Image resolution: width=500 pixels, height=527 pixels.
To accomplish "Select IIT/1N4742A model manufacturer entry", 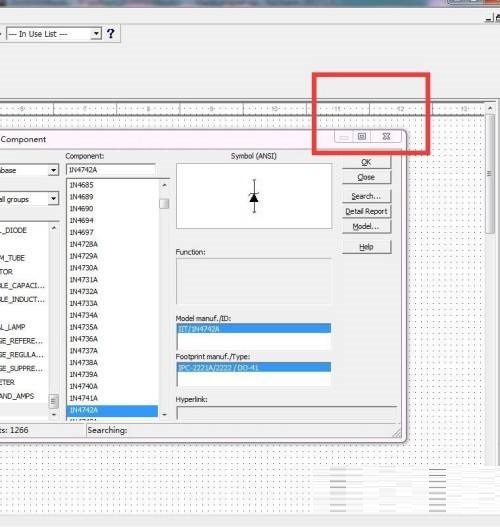I will click(x=254, y=329).
